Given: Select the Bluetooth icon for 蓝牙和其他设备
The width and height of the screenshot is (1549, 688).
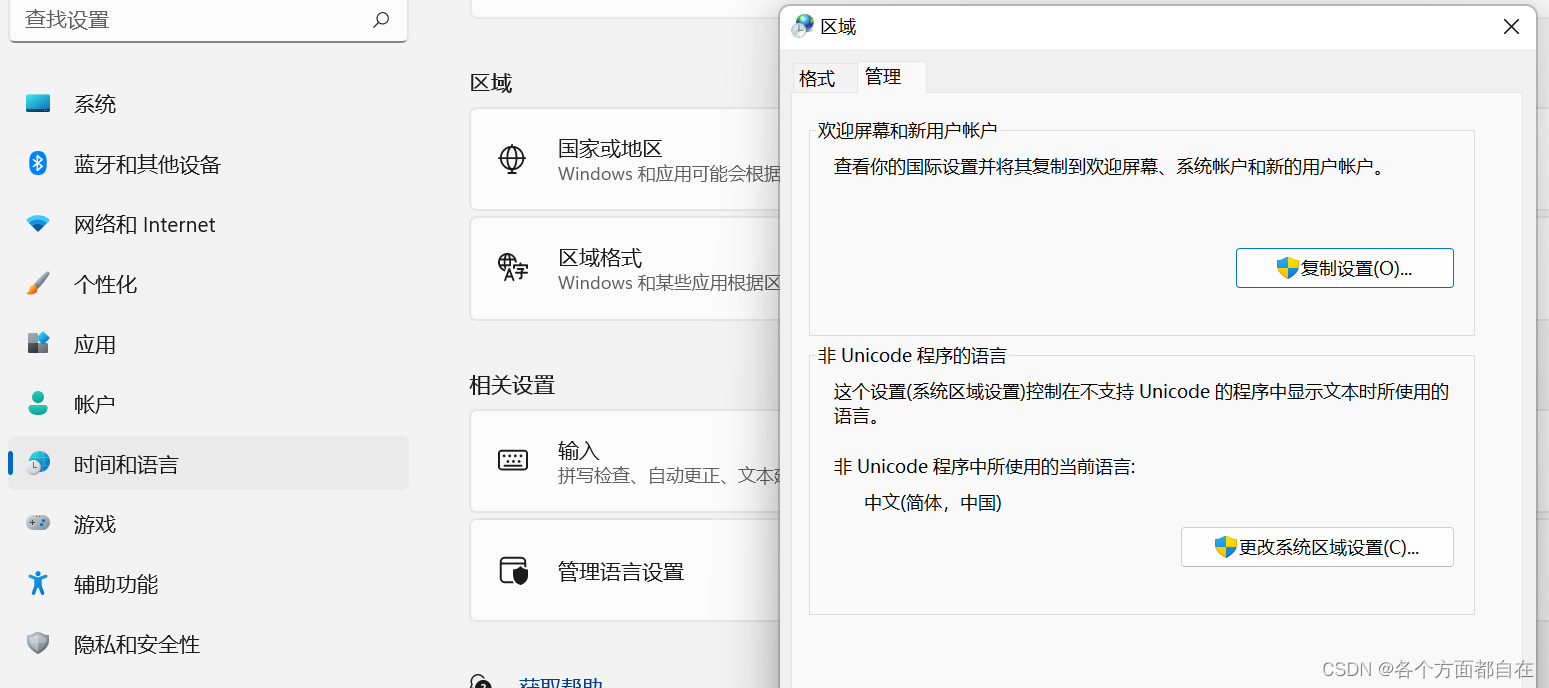Looking at the screenshot, I should 38,164.
